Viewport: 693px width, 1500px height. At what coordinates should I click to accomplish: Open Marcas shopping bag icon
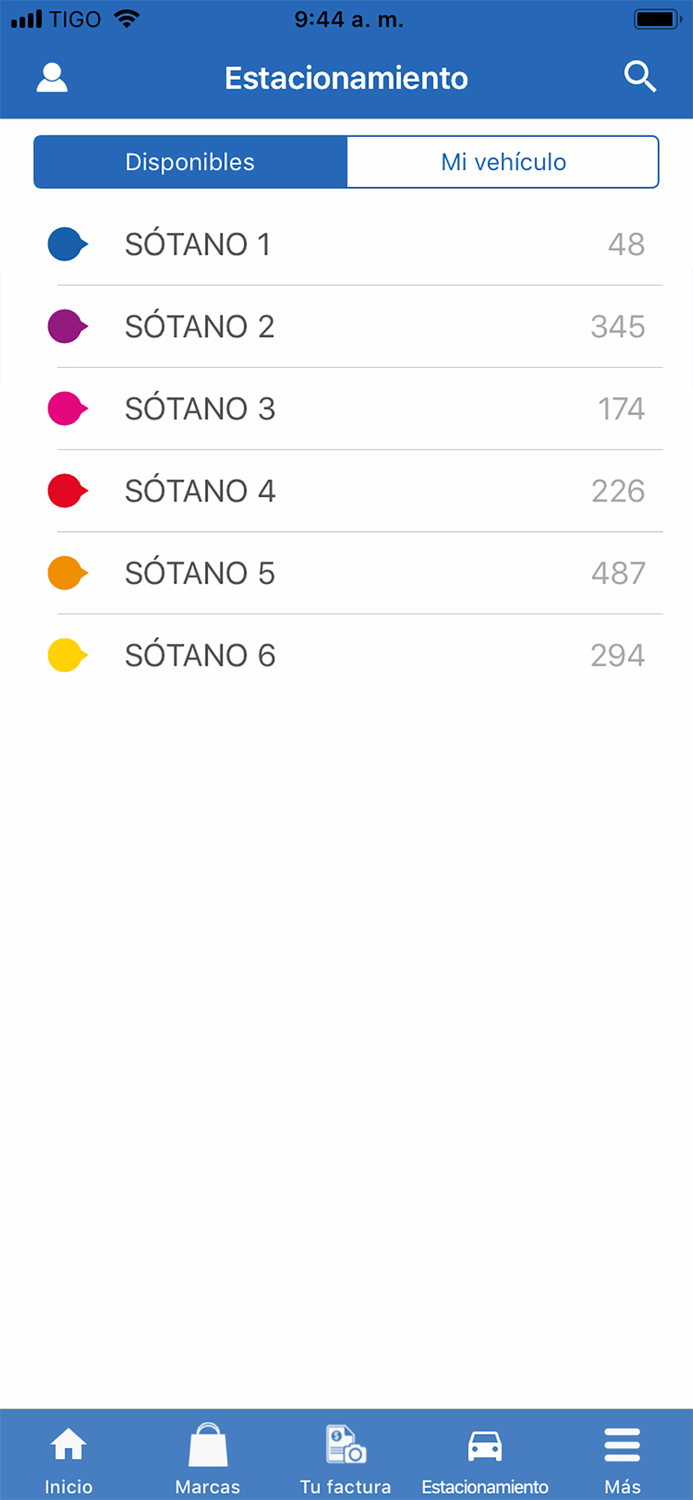tap(208, 1446)
